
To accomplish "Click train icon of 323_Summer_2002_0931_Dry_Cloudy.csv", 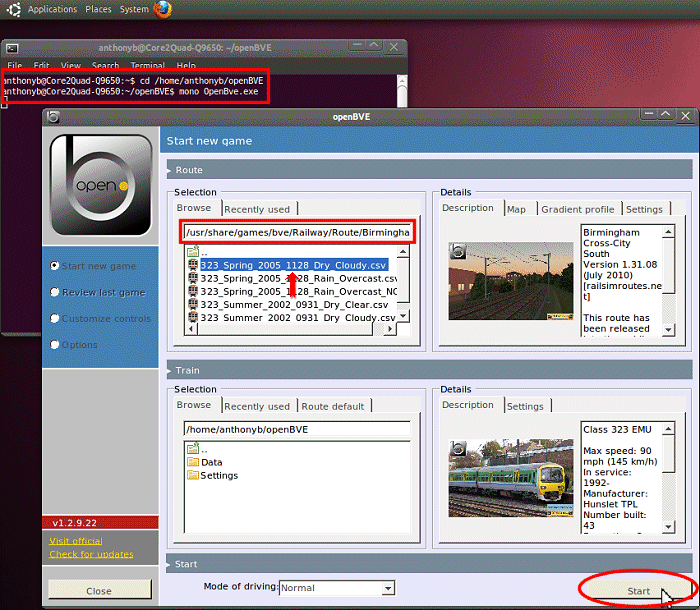I will [193, 318].
